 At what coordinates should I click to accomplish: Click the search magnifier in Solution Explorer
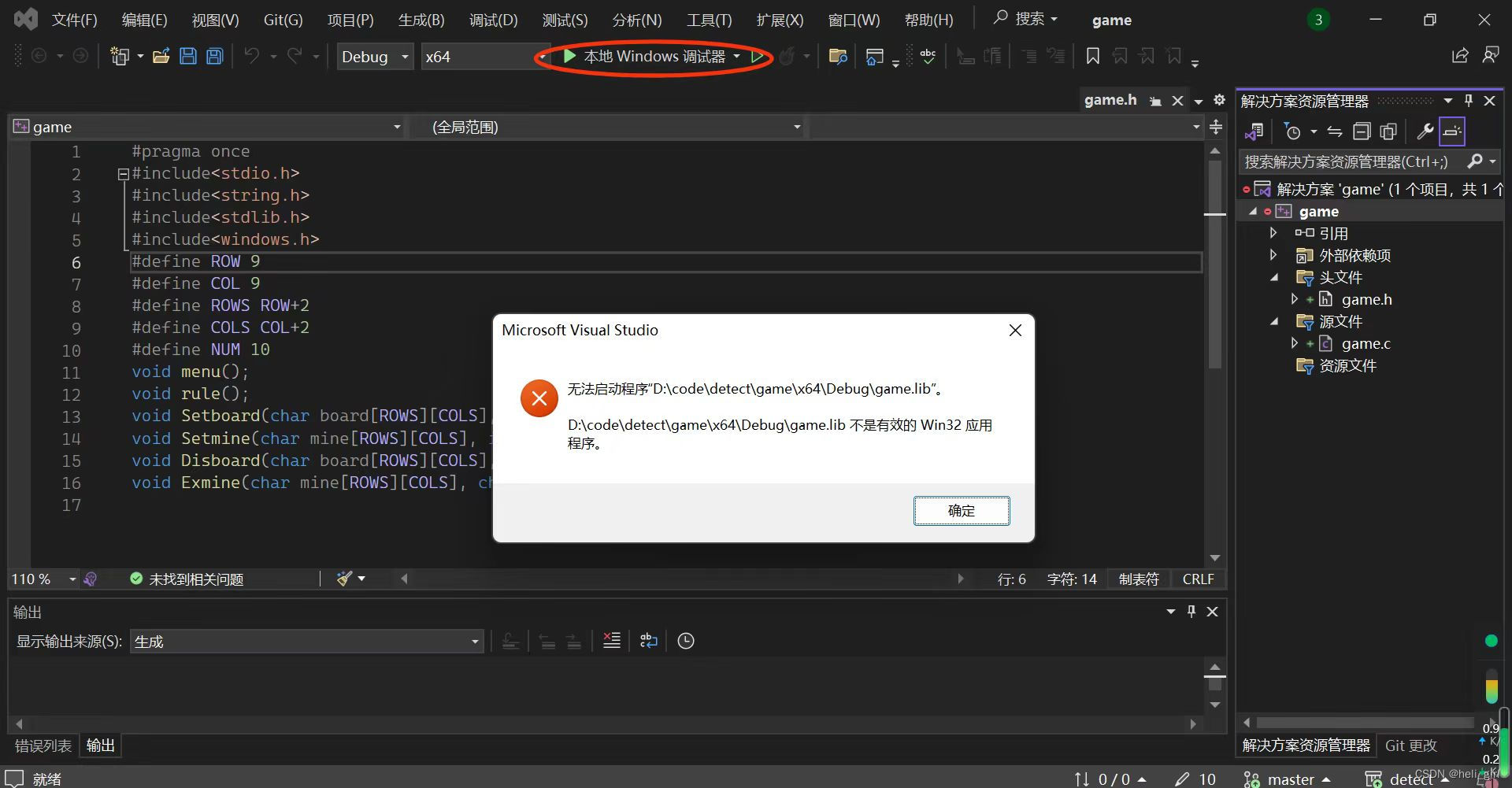point(1475,161)
